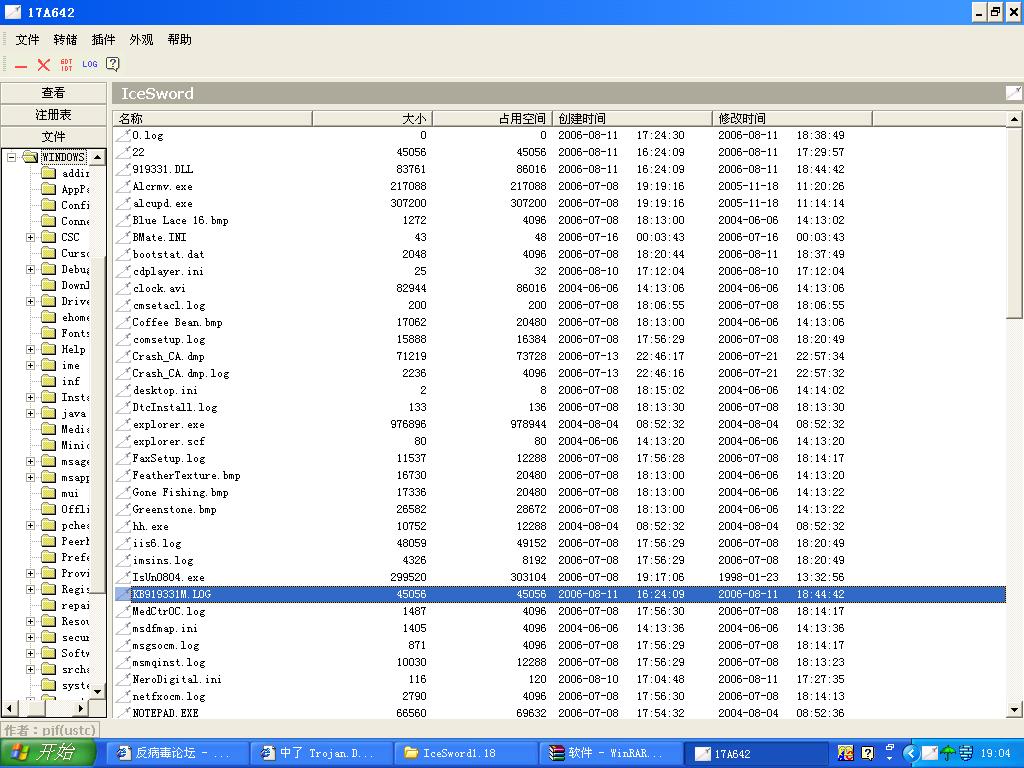This screenshot has width=1024, height=768.
Task: Expand the java folder node
Action: pyautogui.click(x=31, y=413)
